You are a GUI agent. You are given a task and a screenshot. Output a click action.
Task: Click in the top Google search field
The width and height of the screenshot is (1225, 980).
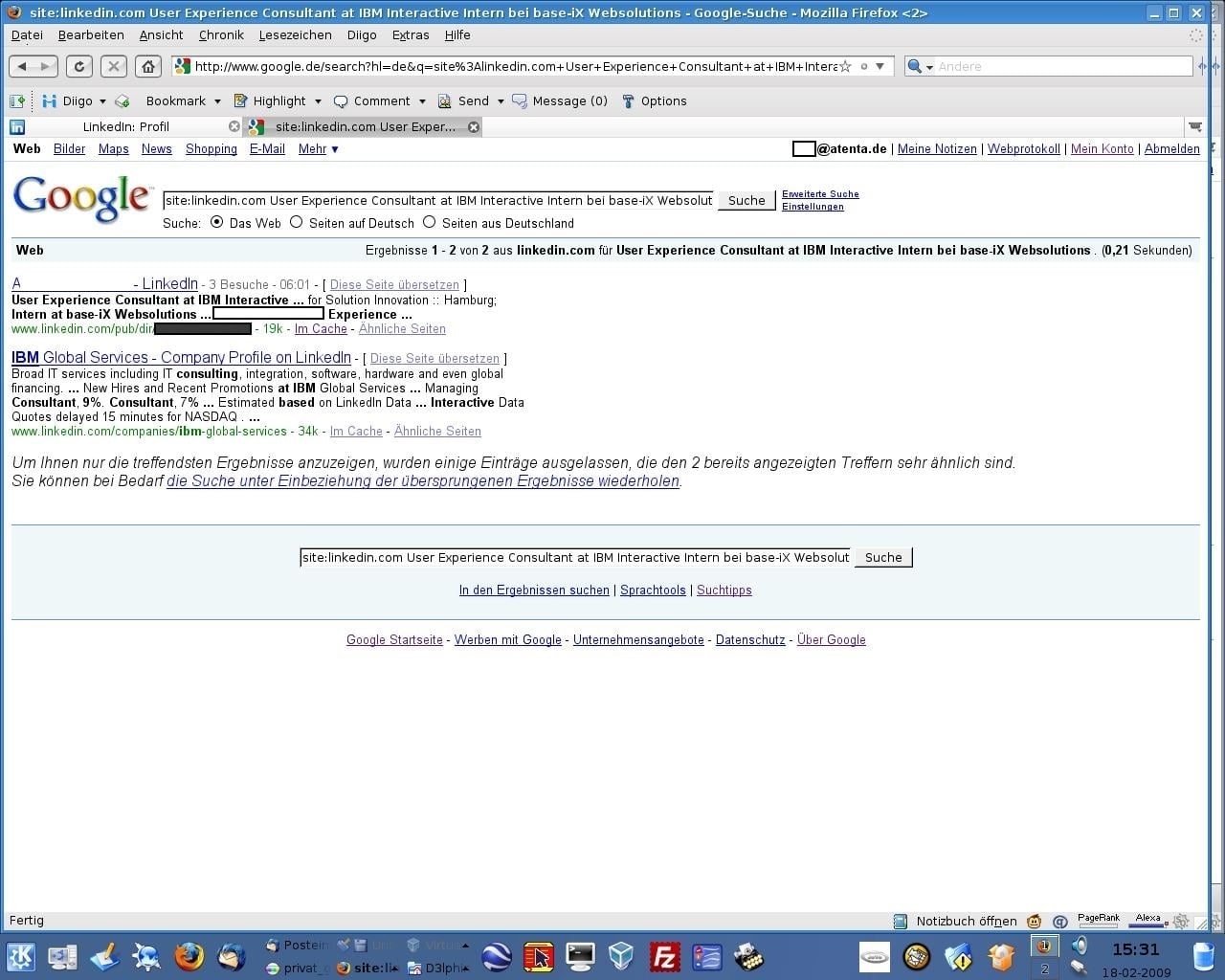438,200
